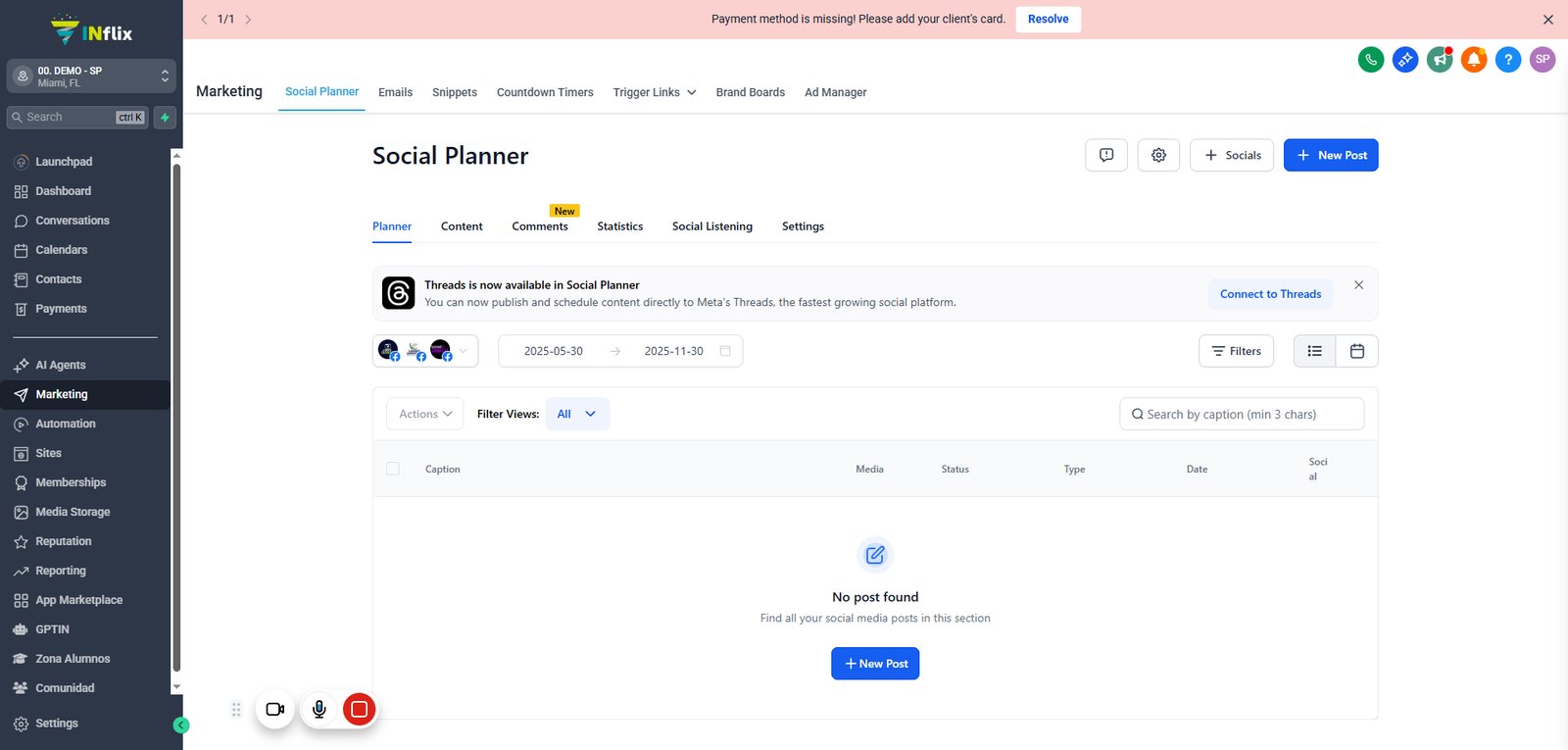Screen dimensions: 1568x750
Task: Open the Actions dropdown
Action: (425, 414)
